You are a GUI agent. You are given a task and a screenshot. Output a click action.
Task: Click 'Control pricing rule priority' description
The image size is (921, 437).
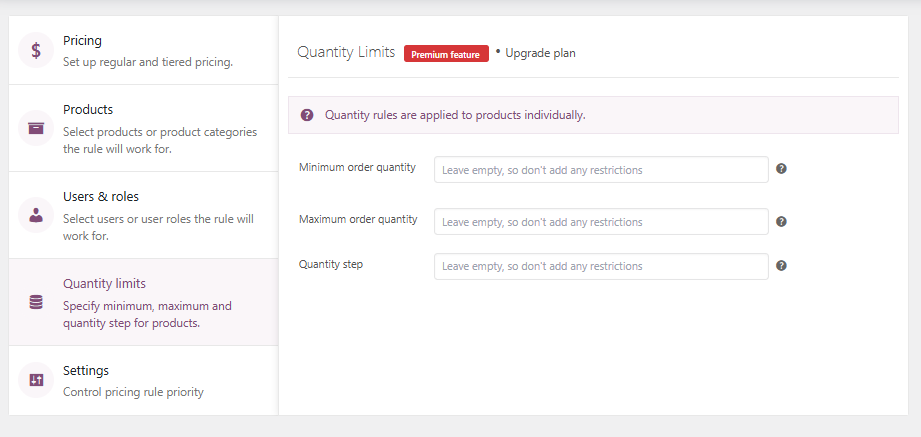(133, 392)
